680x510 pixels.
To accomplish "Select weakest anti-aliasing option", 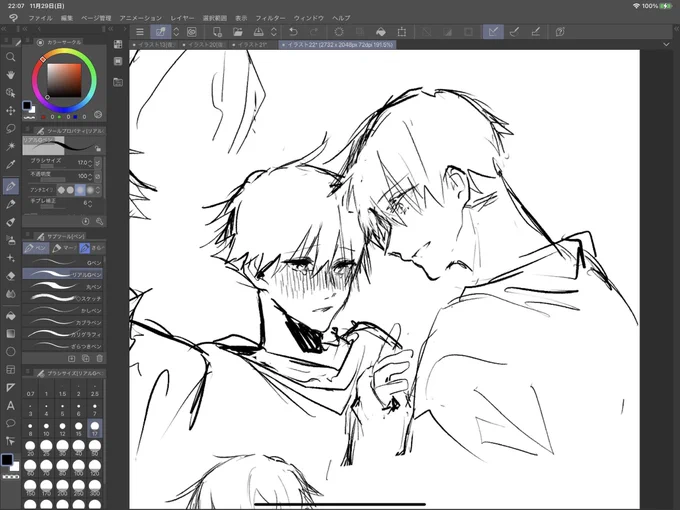I will [x=61, y=190].
